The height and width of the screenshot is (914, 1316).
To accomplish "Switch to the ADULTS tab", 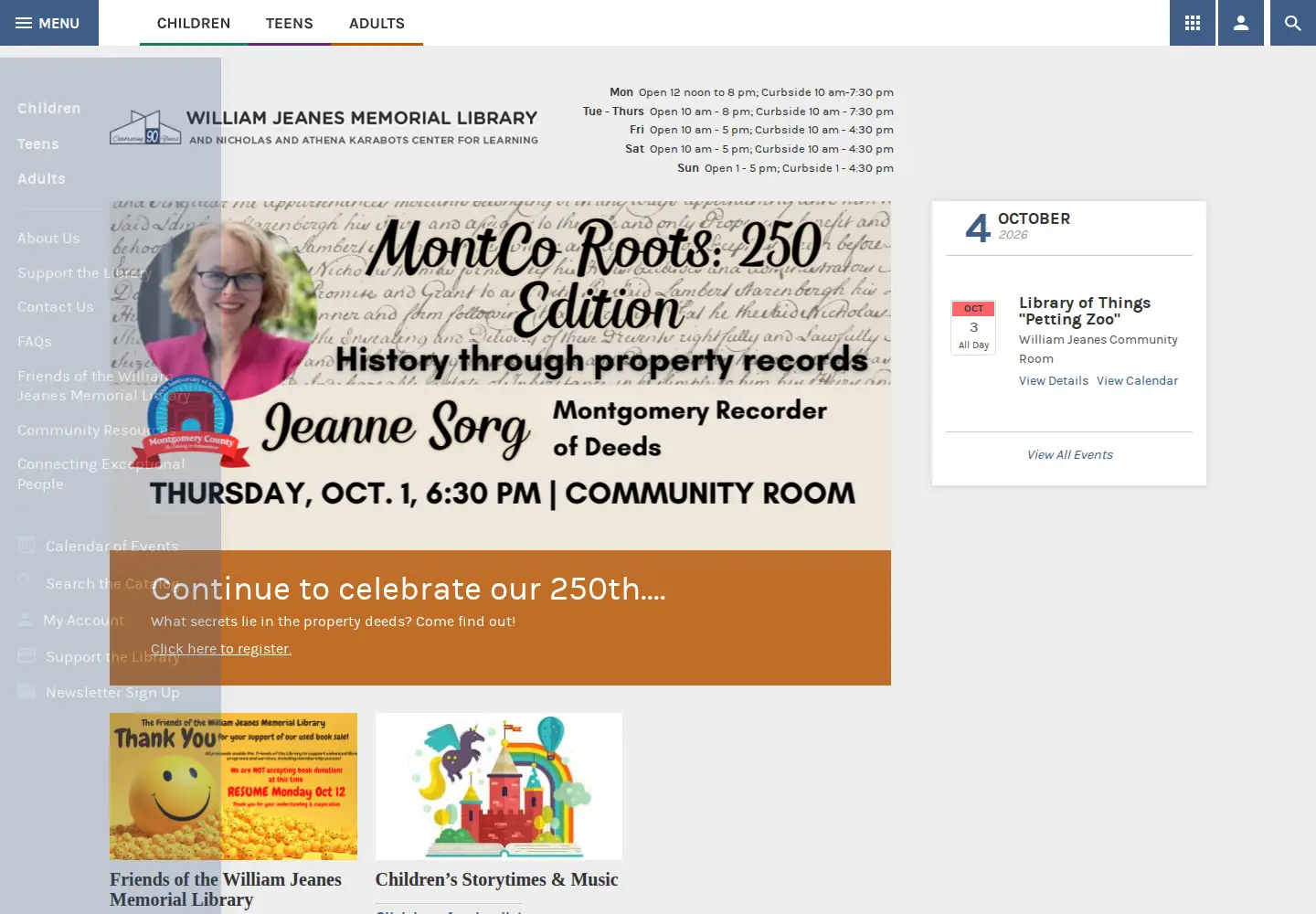I will tap(377, 24).
